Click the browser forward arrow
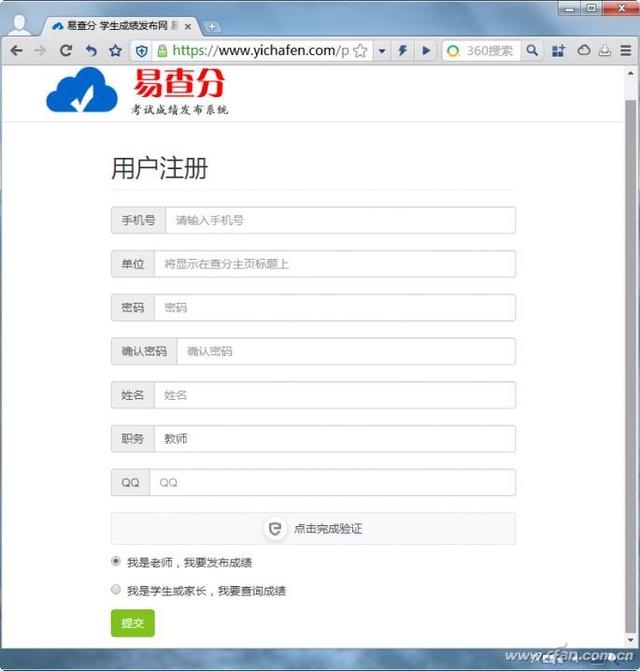 pos(39,50)
